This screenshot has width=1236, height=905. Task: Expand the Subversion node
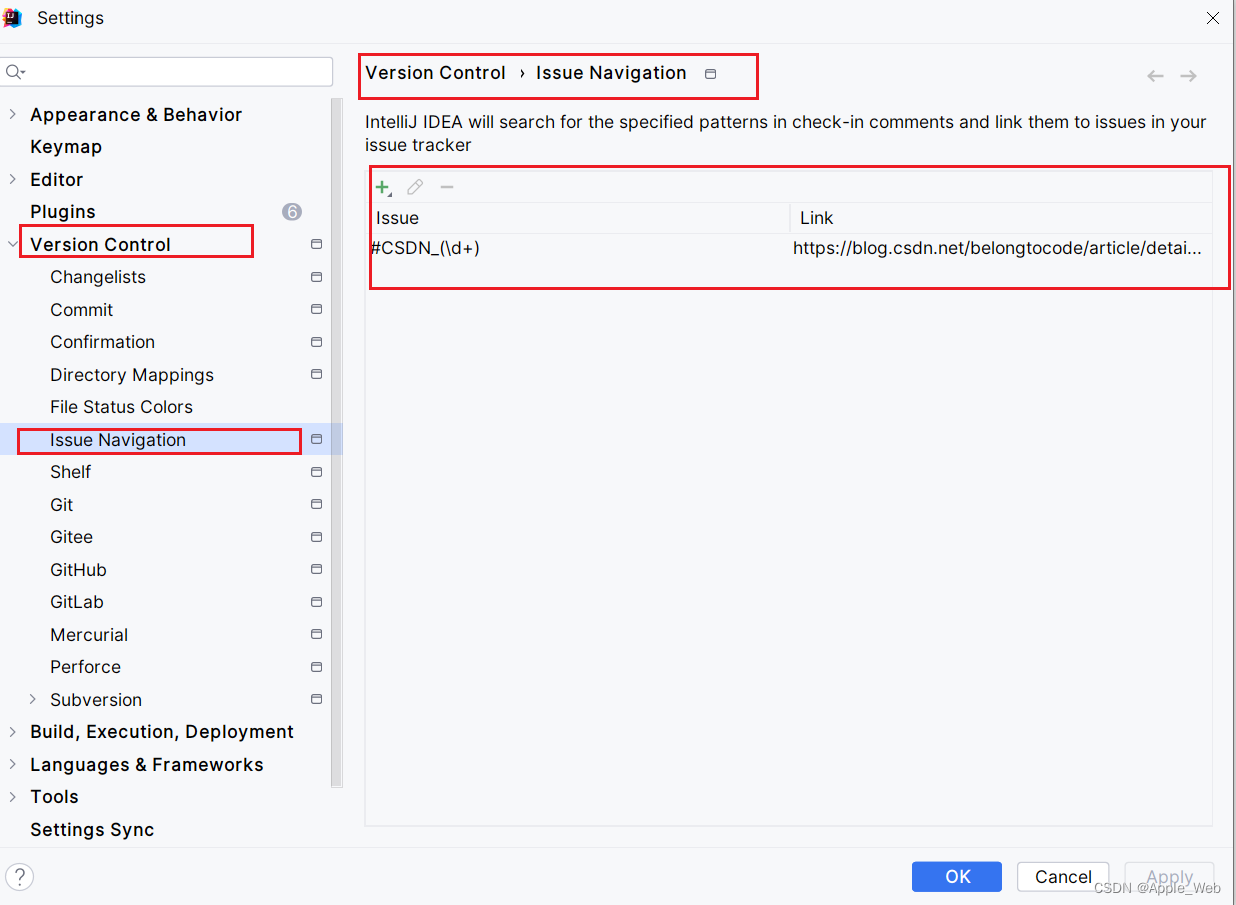click(33, 699)
